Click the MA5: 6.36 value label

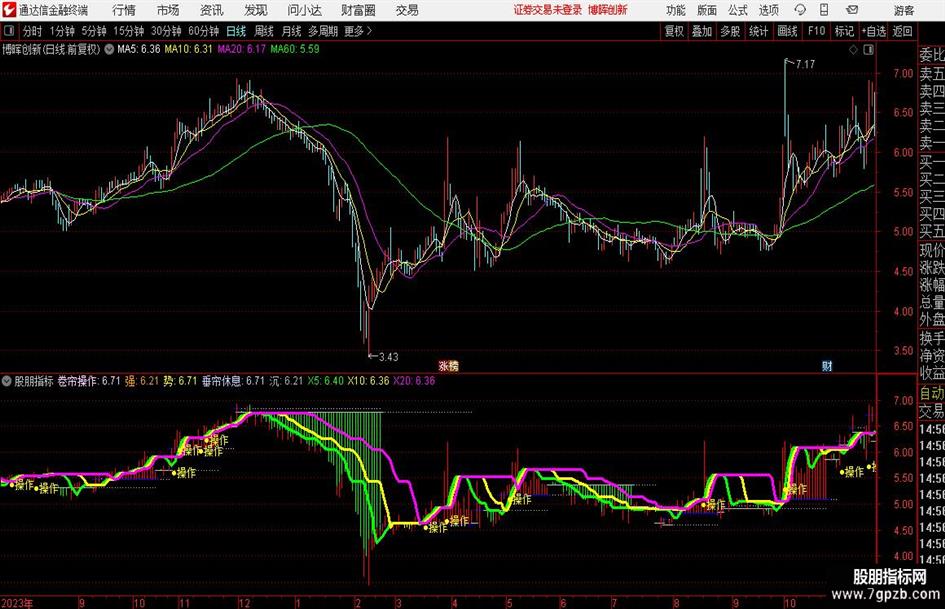pos(139,49)
